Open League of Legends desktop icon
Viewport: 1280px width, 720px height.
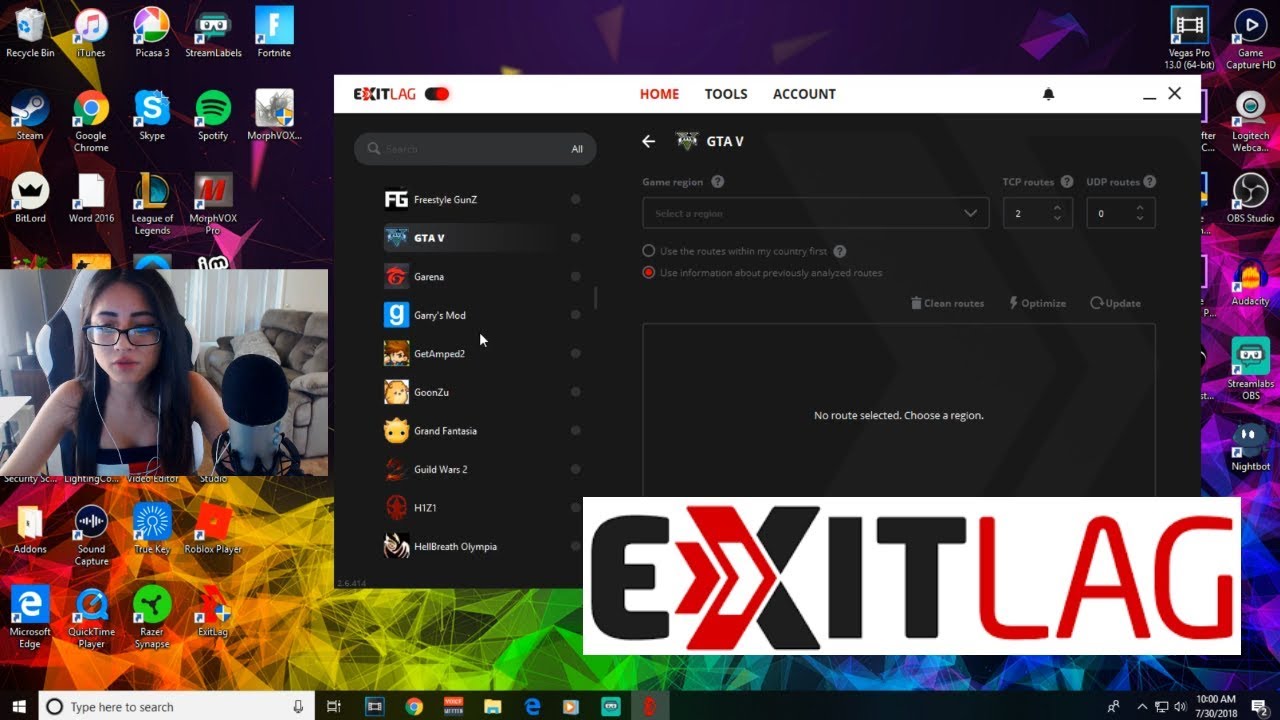tap(152, 204)
